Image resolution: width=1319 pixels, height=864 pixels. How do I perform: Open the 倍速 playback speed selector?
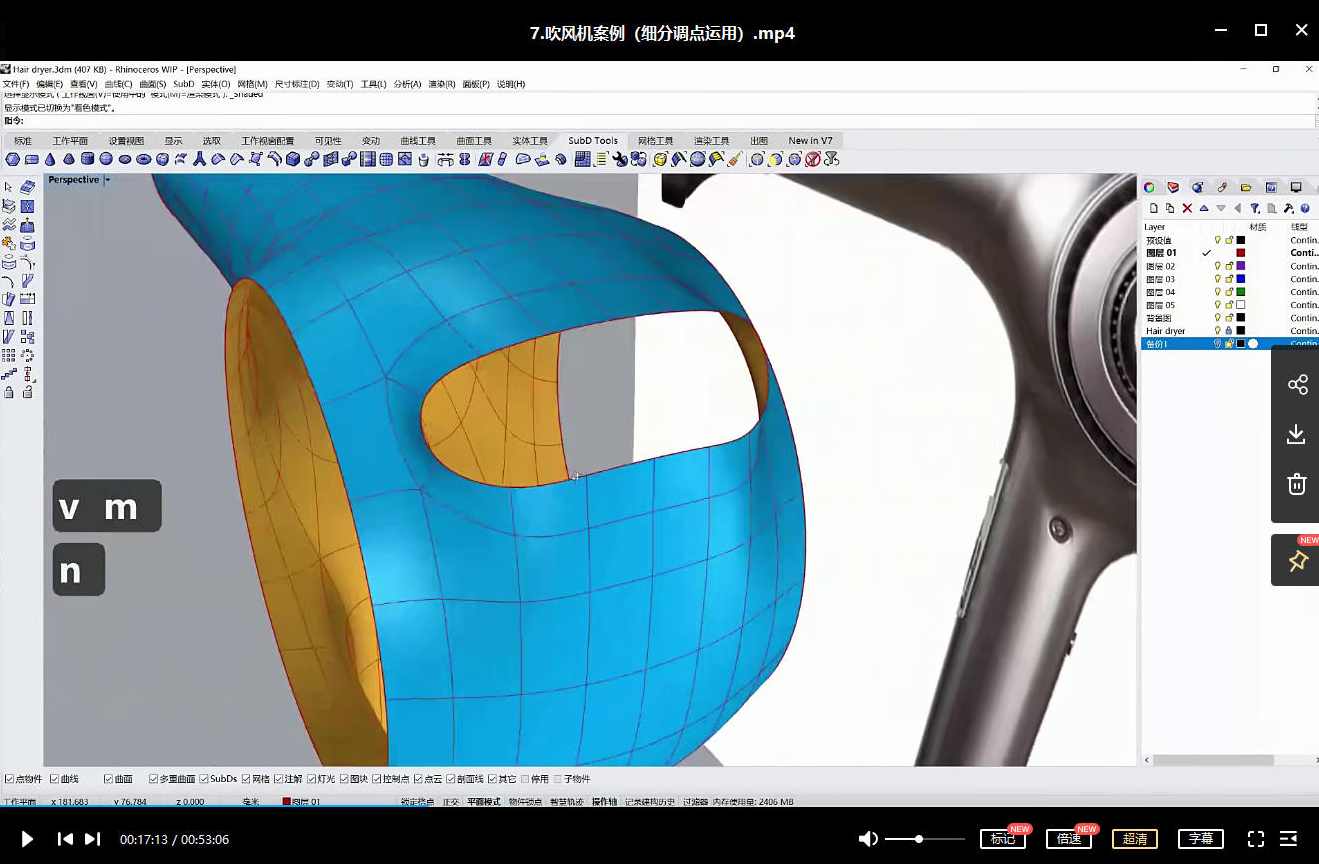pos(1068,839)
